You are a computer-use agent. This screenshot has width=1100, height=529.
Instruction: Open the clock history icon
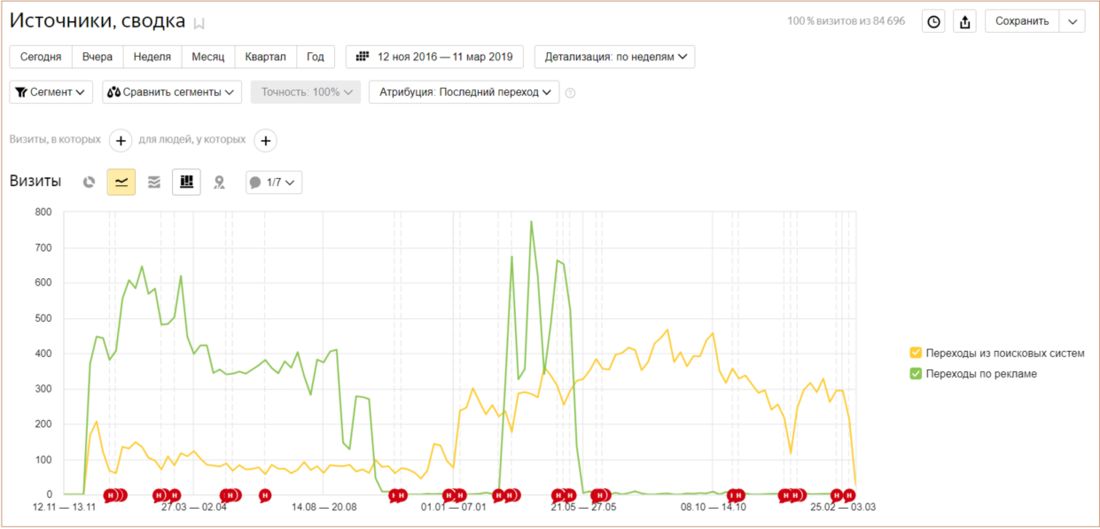click(x=933, y=21)
